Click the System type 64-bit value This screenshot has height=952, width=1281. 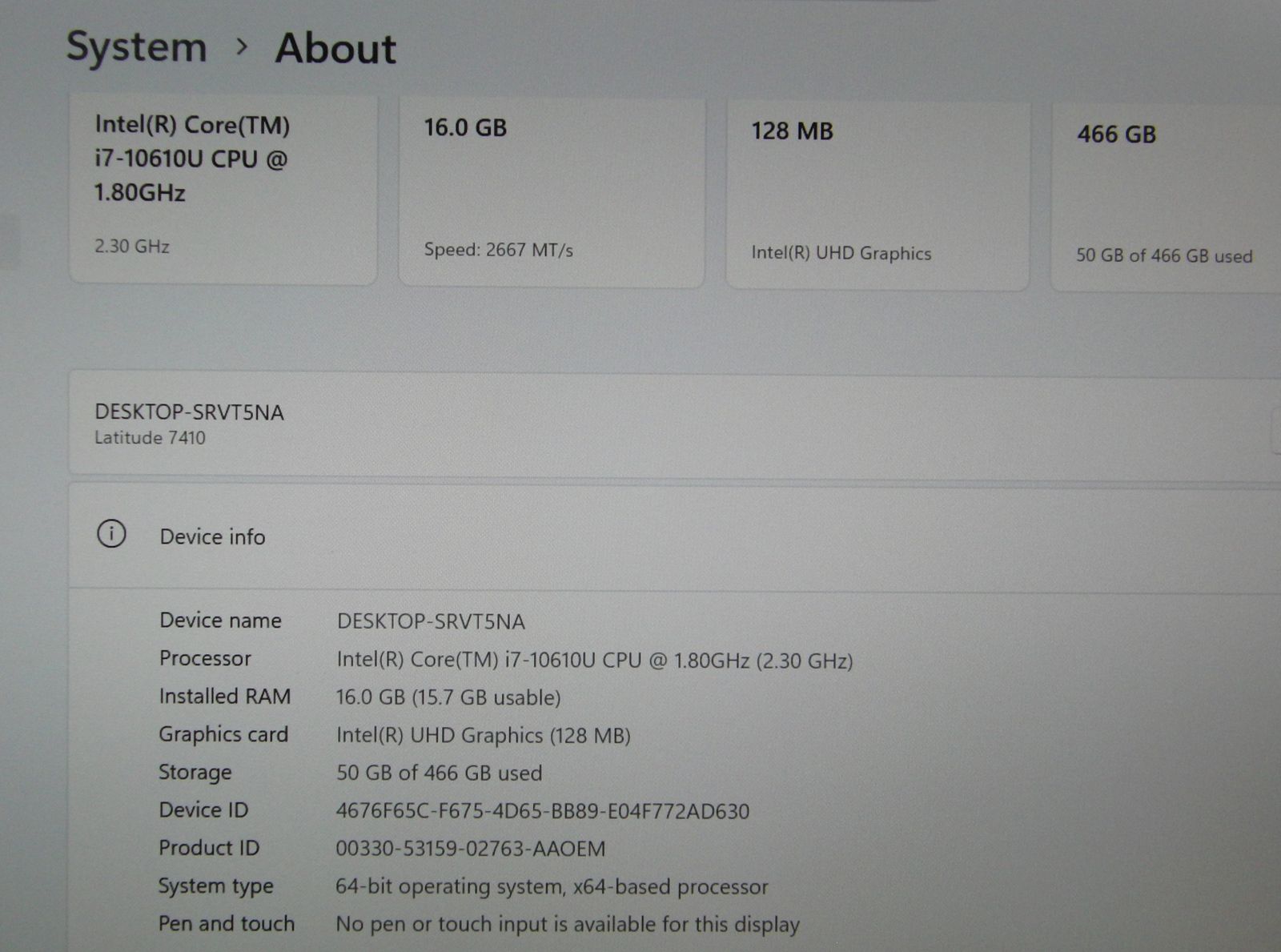pyautogui.click(x=551, y=887)
